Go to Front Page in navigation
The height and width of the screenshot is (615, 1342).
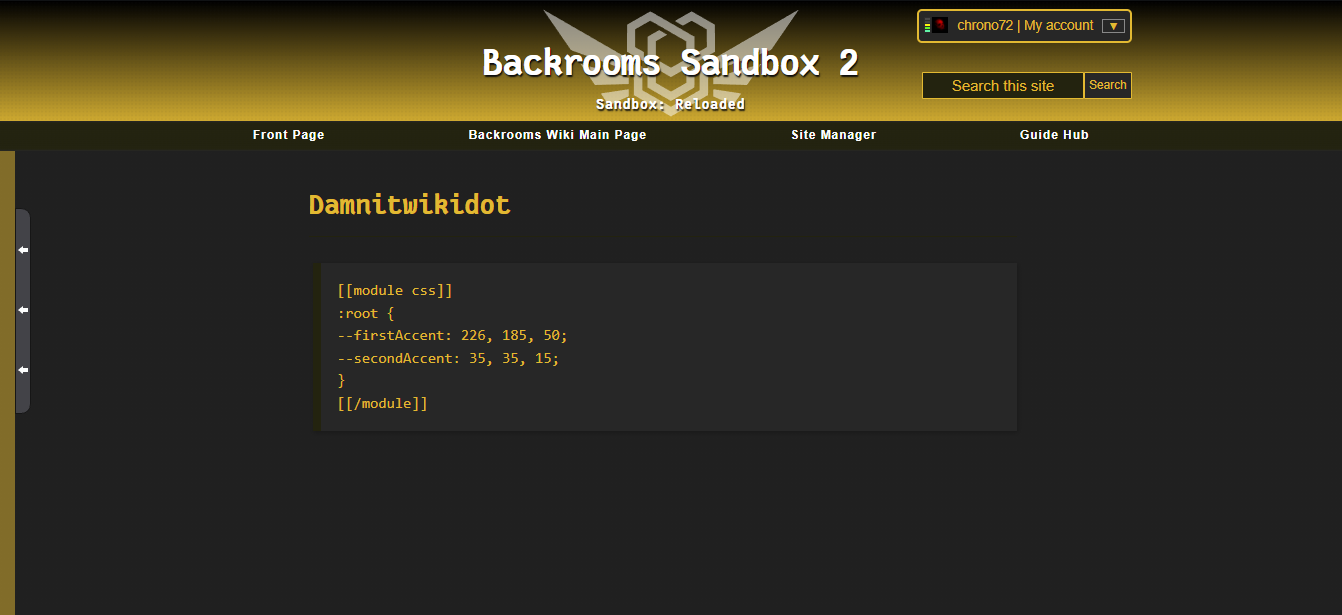pyautogui.click(x=289, y=135)
